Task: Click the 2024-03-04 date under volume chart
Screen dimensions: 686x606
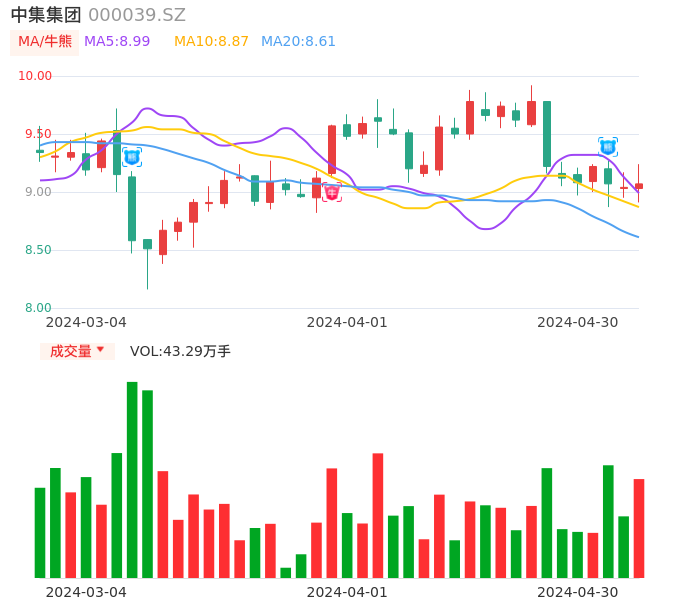Action: (x=86, y=592)
